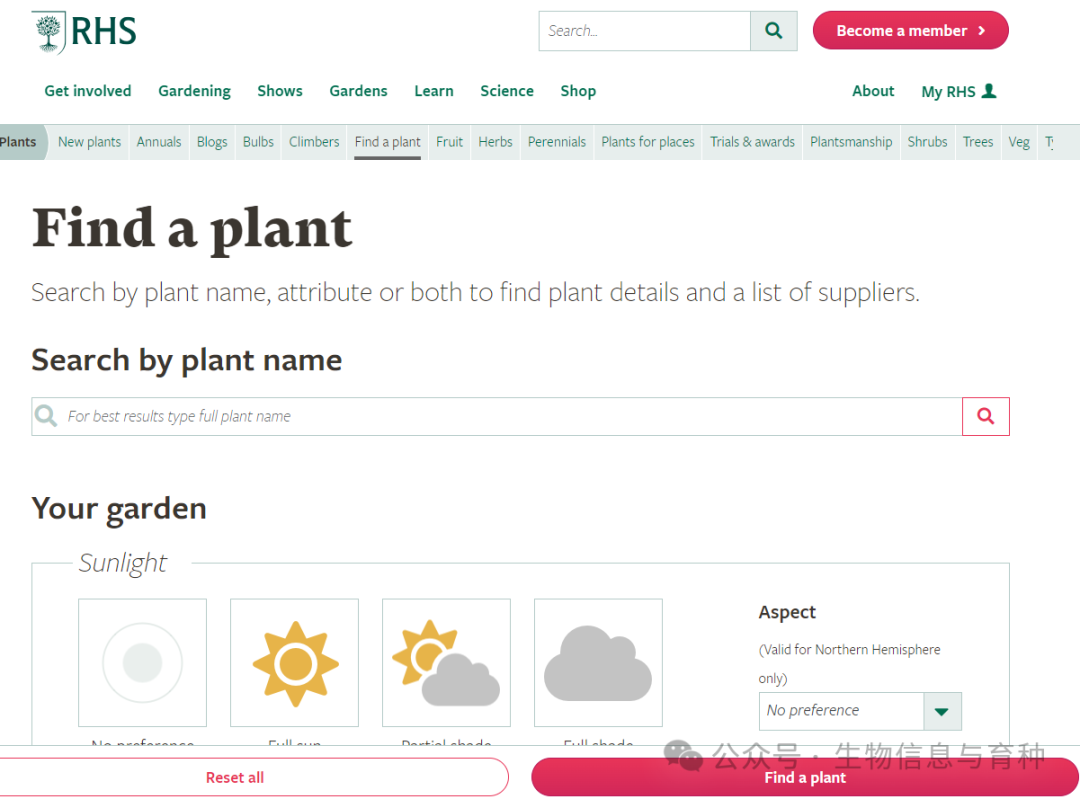Focus the header Search field
The height and width of the screenshot is (799, 1080).
point(645,31)
